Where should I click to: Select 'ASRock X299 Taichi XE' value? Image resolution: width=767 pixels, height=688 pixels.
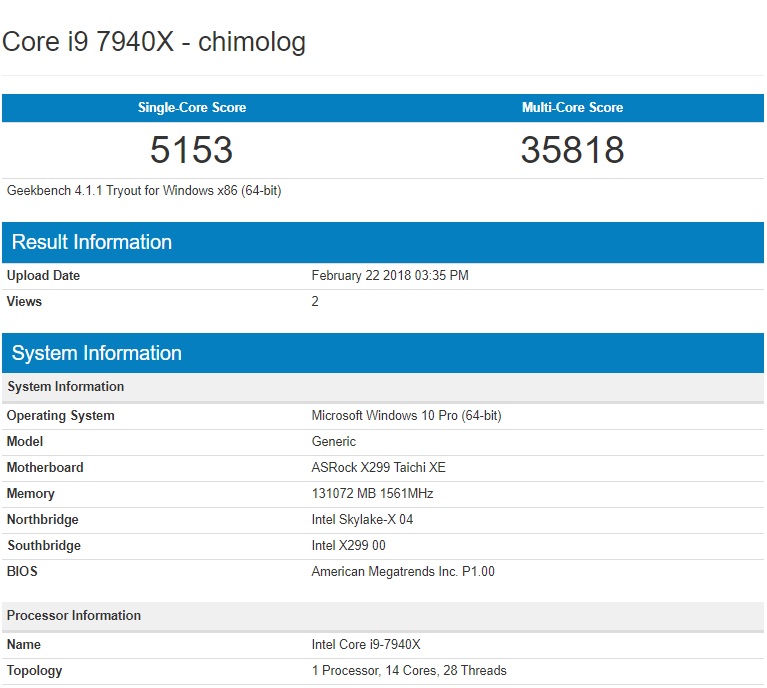coord(379,467)
